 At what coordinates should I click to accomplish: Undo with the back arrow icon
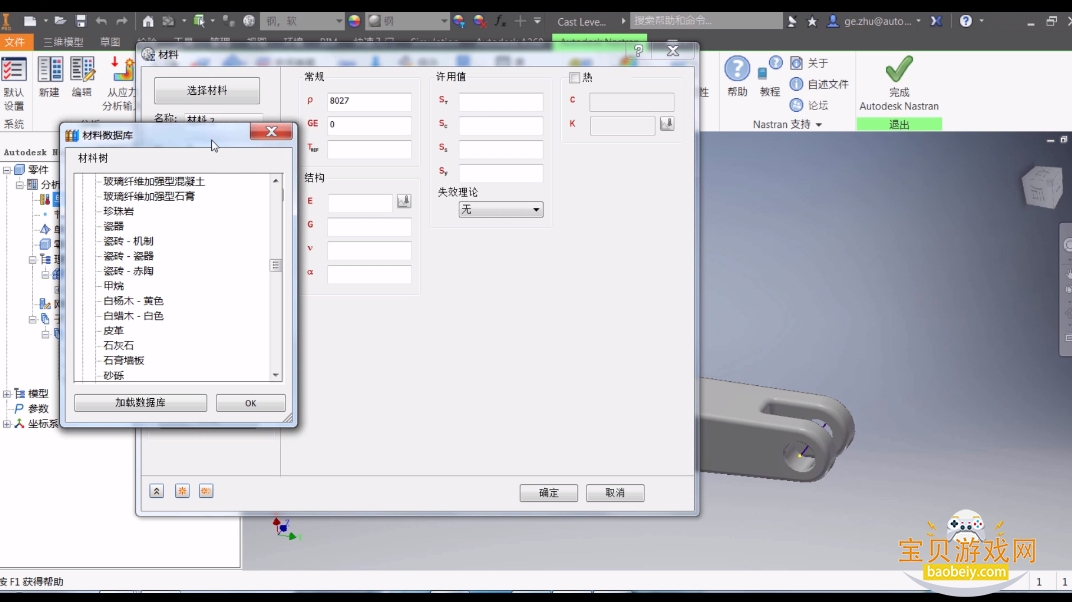coord(101,21)
